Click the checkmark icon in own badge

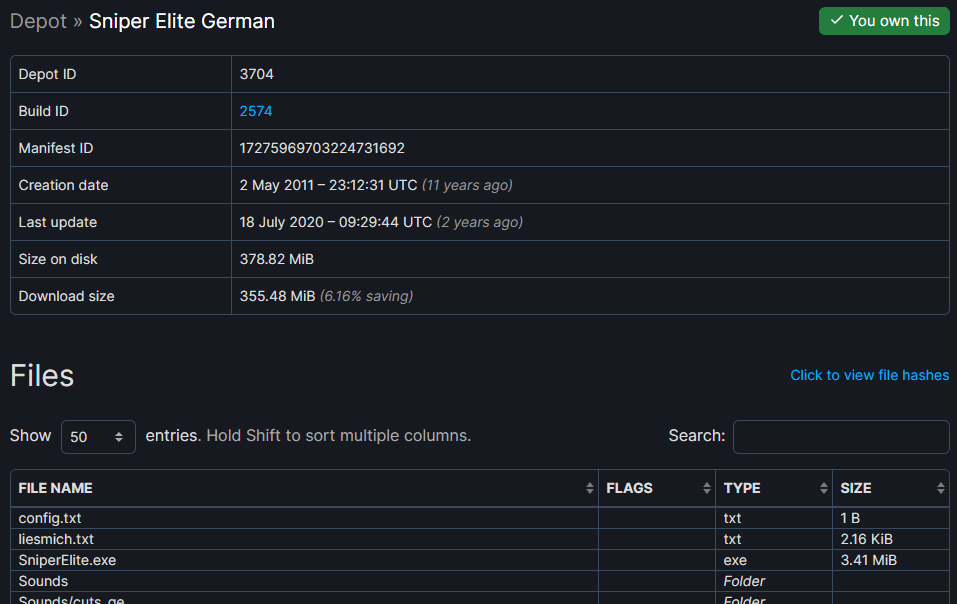837,20
